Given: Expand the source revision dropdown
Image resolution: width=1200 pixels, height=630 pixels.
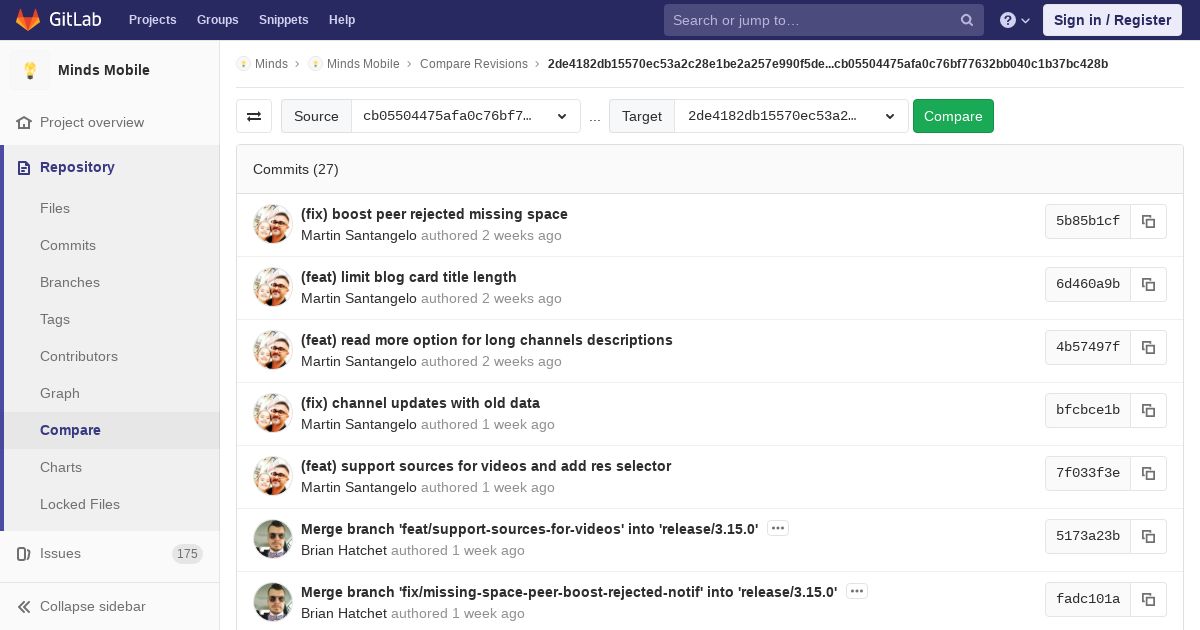Looking at the screenshot, I should click(466, 116).
